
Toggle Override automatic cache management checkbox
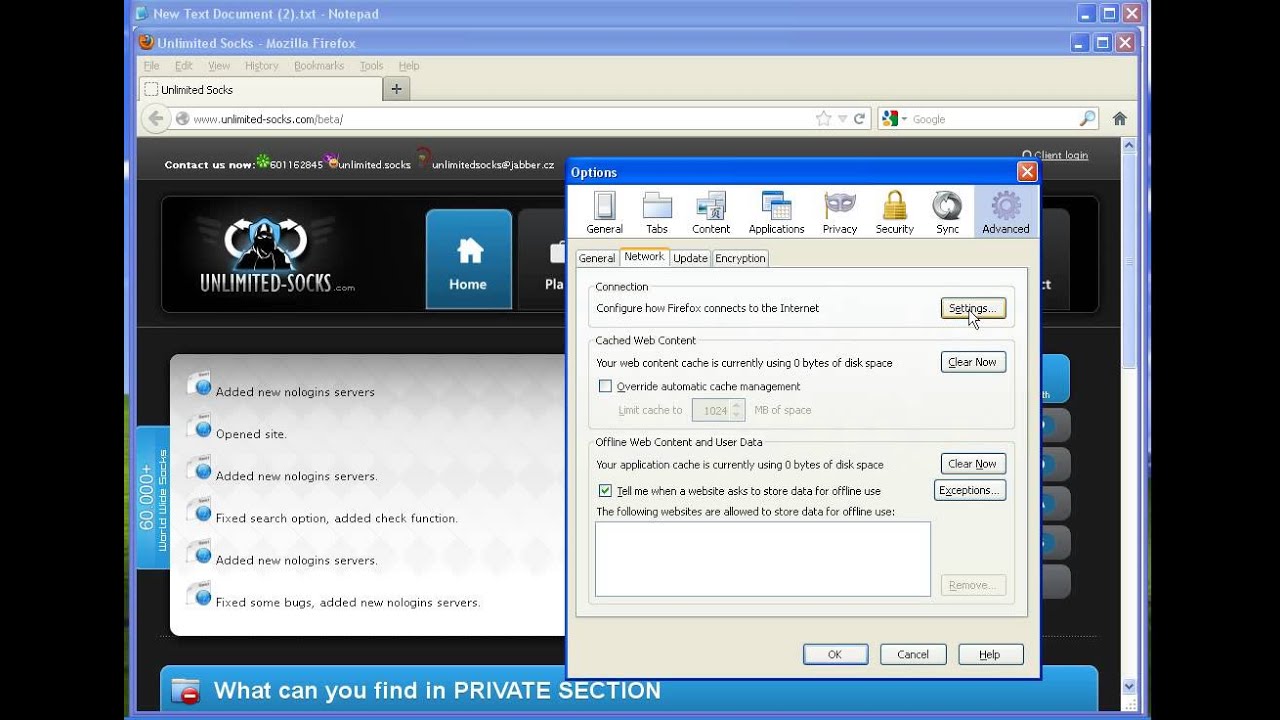pyautogui.click(x=605, y=386)
